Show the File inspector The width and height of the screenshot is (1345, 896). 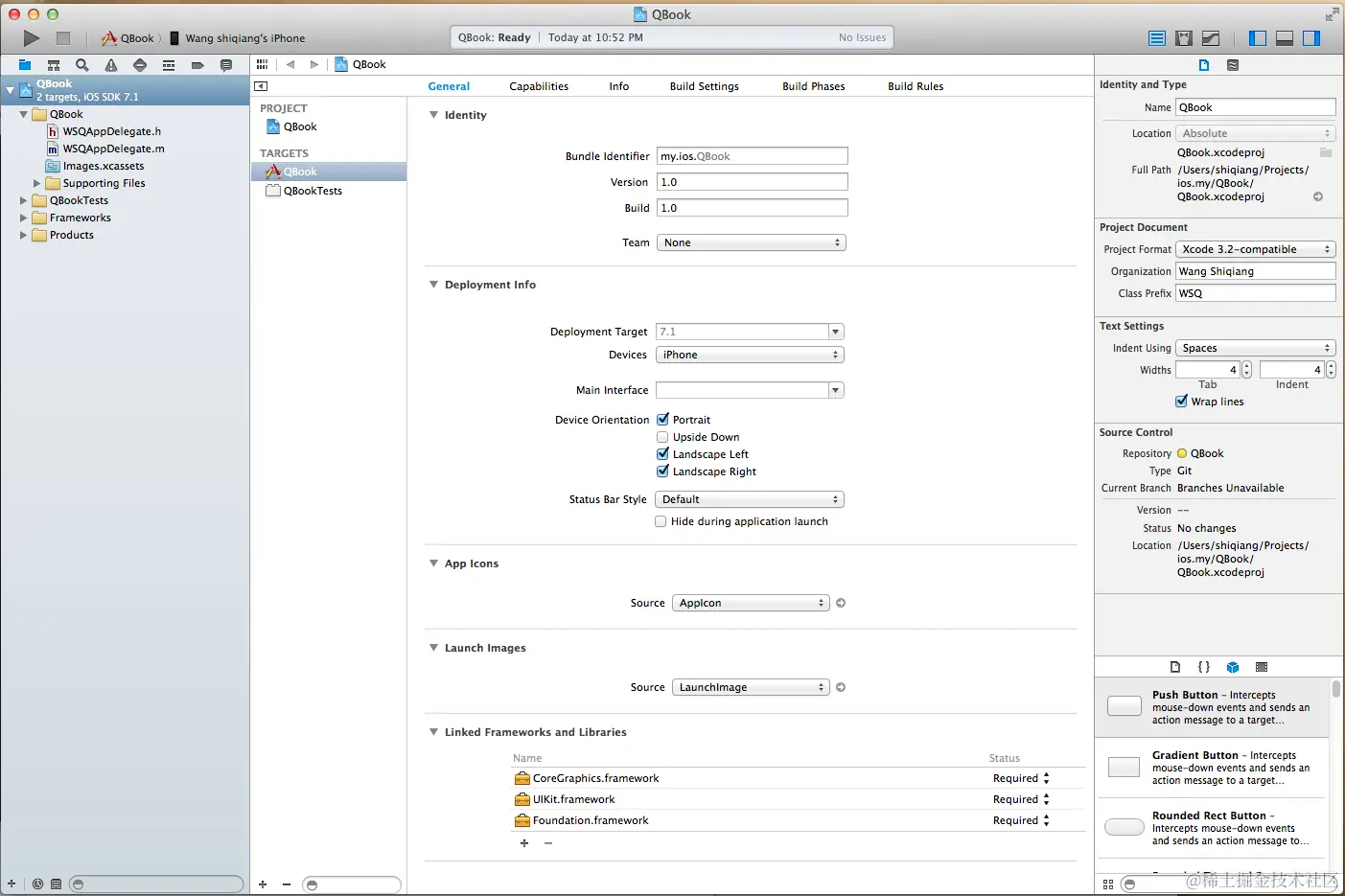click(1204, 65)
